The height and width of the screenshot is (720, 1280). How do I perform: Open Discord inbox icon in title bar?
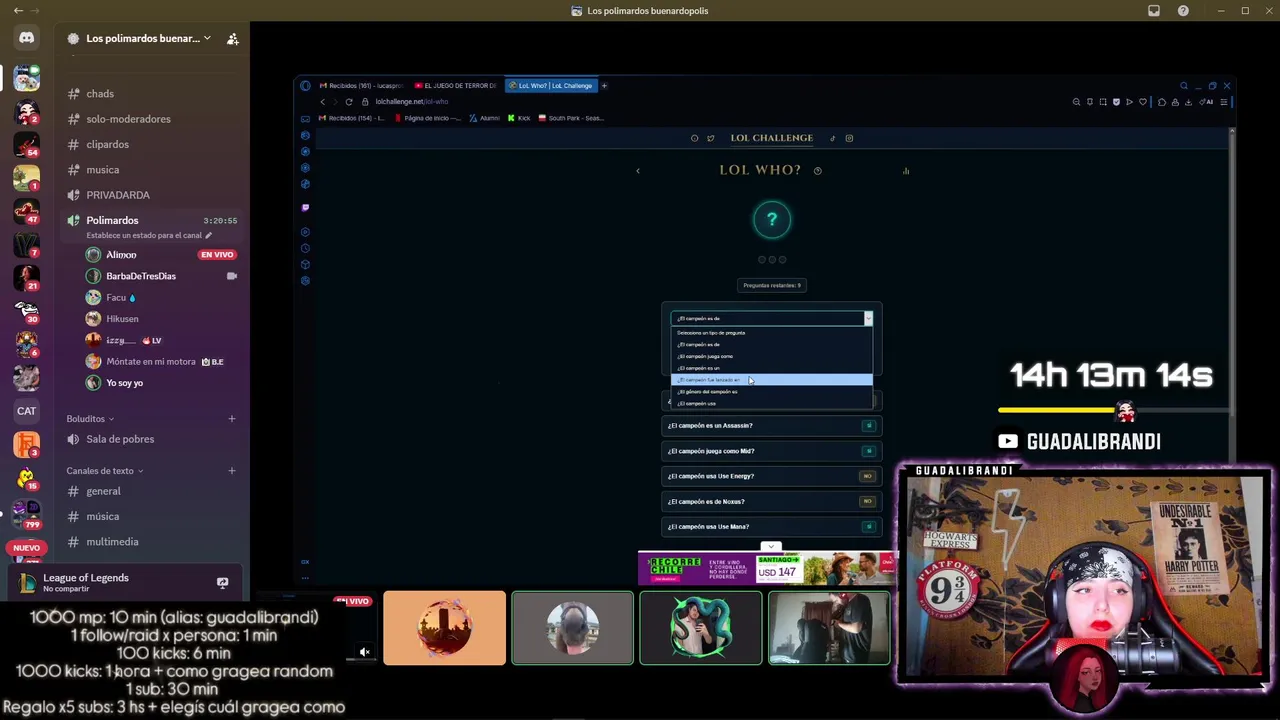coord(1154,11)
